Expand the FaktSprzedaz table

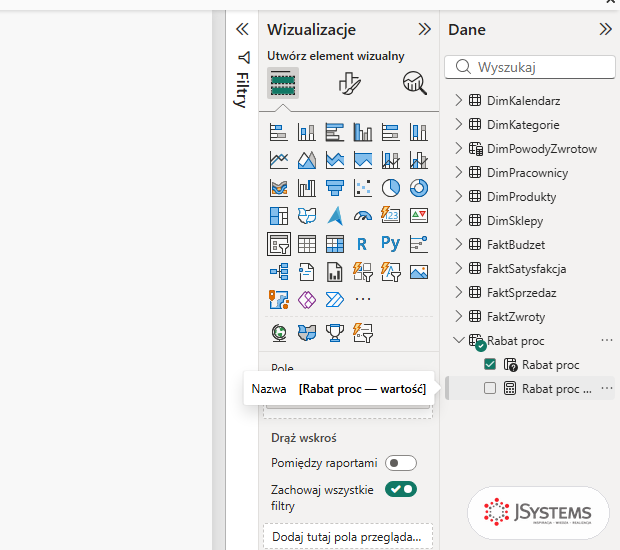[x=458, y=293]
